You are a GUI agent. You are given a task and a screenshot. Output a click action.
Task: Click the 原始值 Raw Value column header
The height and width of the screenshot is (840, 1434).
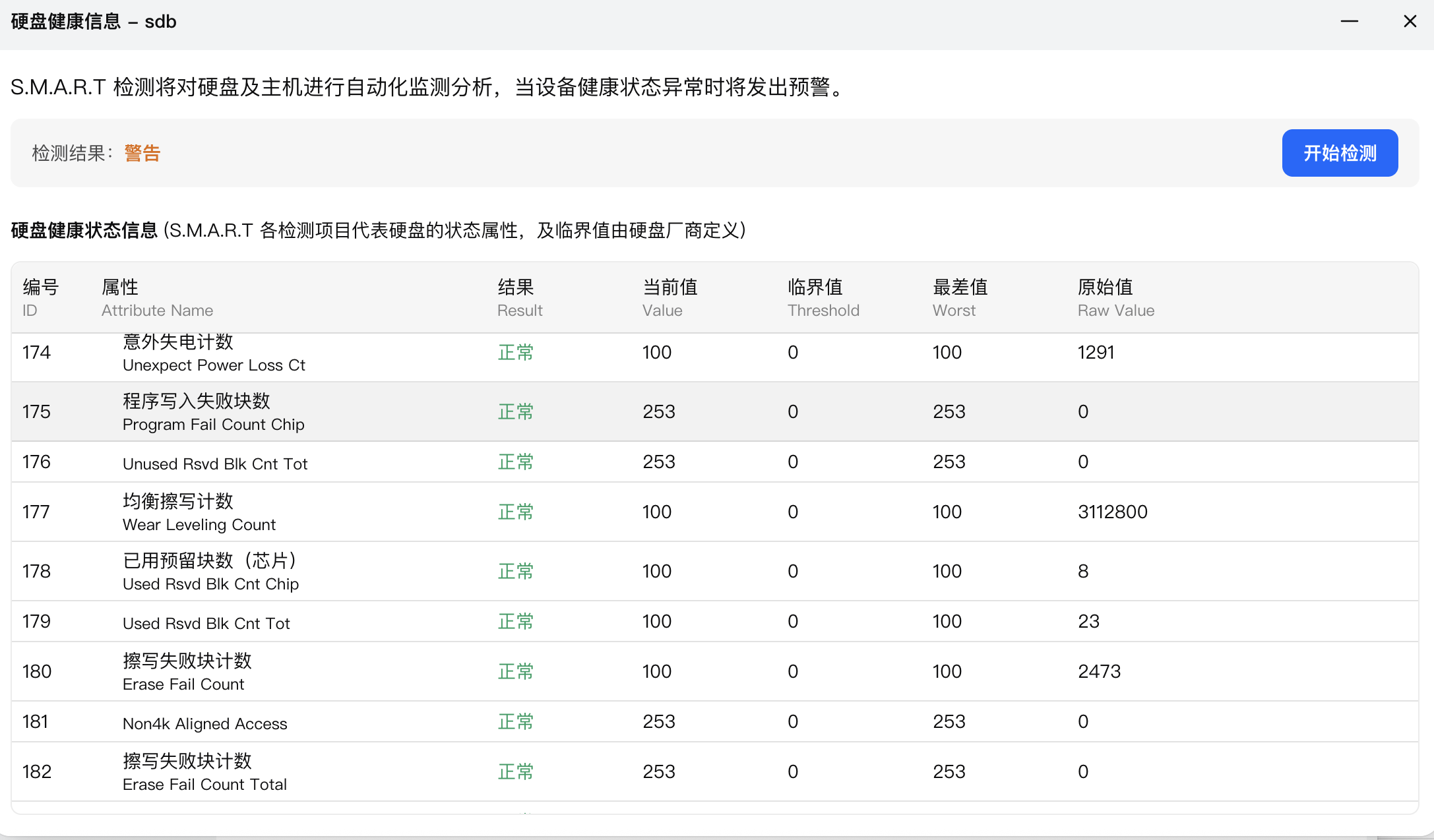tap(1115, 297)
